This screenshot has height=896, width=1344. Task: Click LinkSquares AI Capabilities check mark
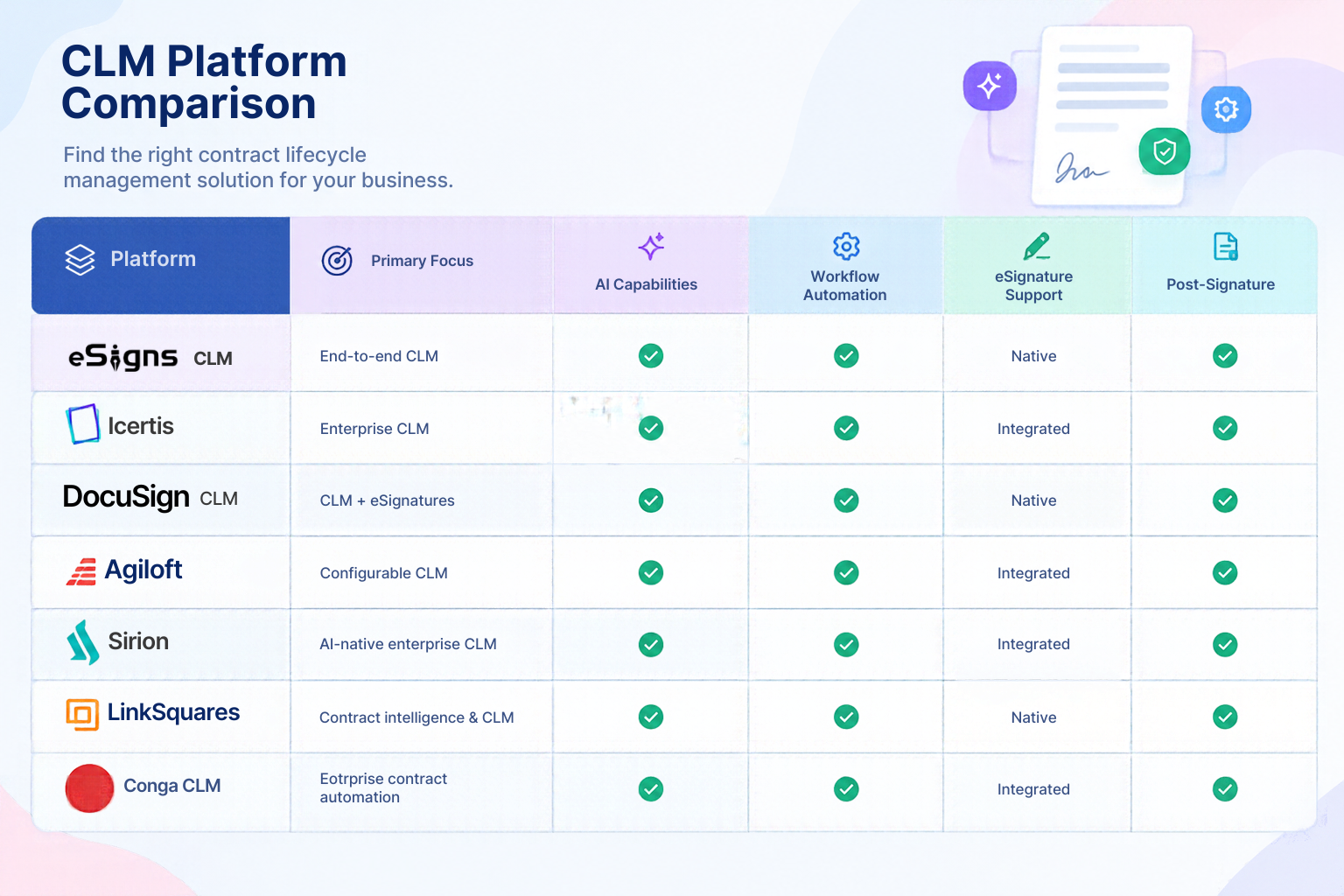(x=651, y=717)
